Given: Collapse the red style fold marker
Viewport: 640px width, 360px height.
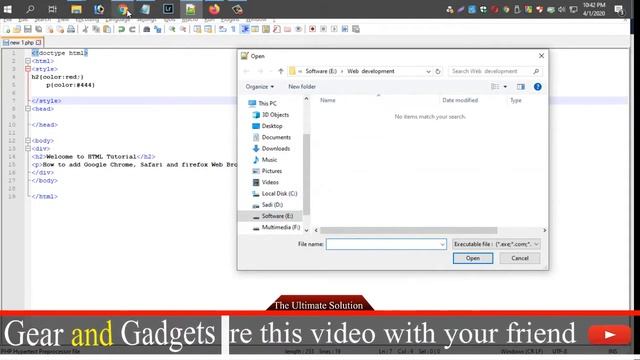Looking at the screenshot, I should (28, 69).
